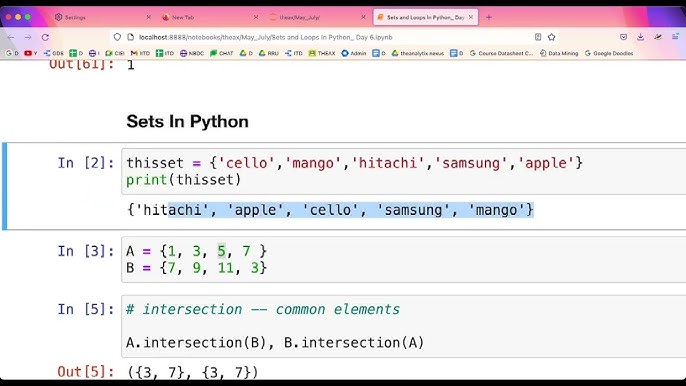The height and width of the screenshot is (386, 686).
Task: Select the intersection code cell
Action: coord(403,326)
